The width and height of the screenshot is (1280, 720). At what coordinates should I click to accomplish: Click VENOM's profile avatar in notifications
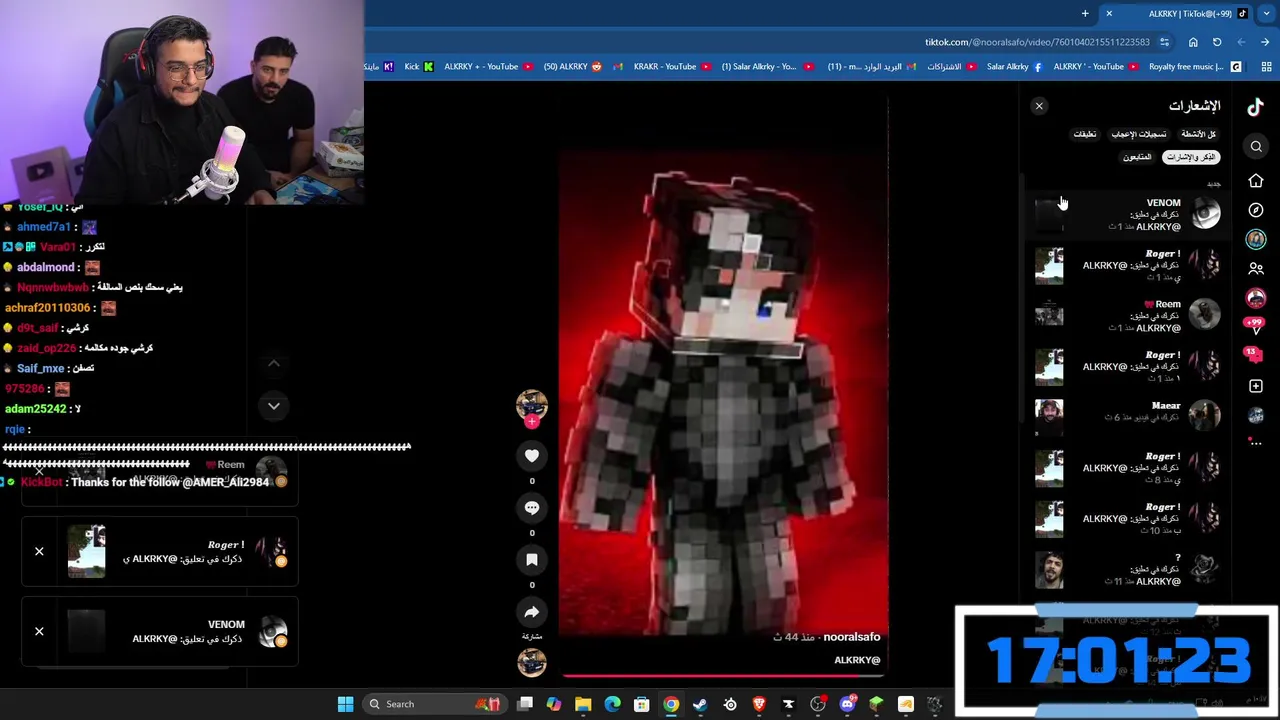(x=1205, y=213)
